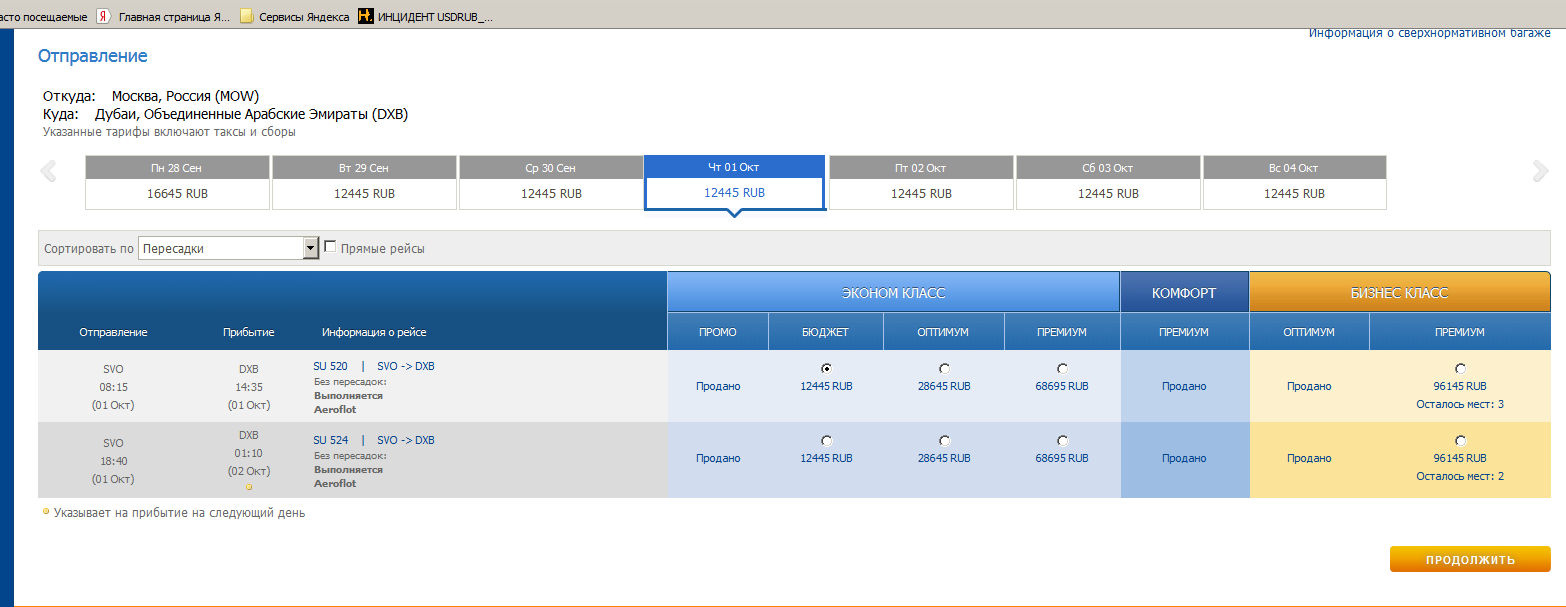1566x607 pixels.
Task: Click the БИЗНЕС КЛАСС header
Action: pos(1400,293)
